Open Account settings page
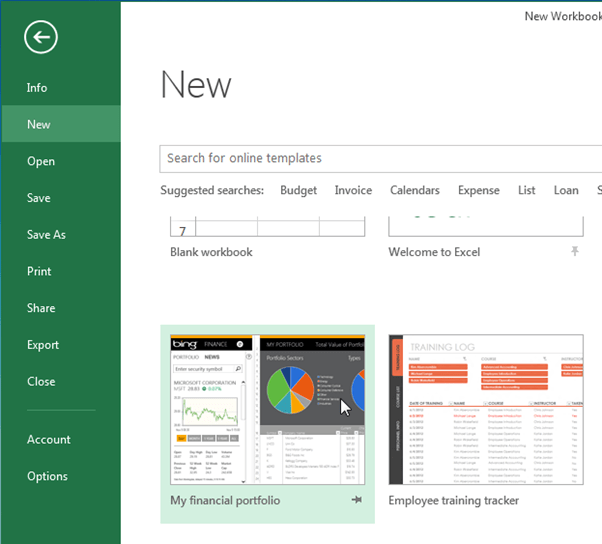Screen dimensions: 602x544 49,440
